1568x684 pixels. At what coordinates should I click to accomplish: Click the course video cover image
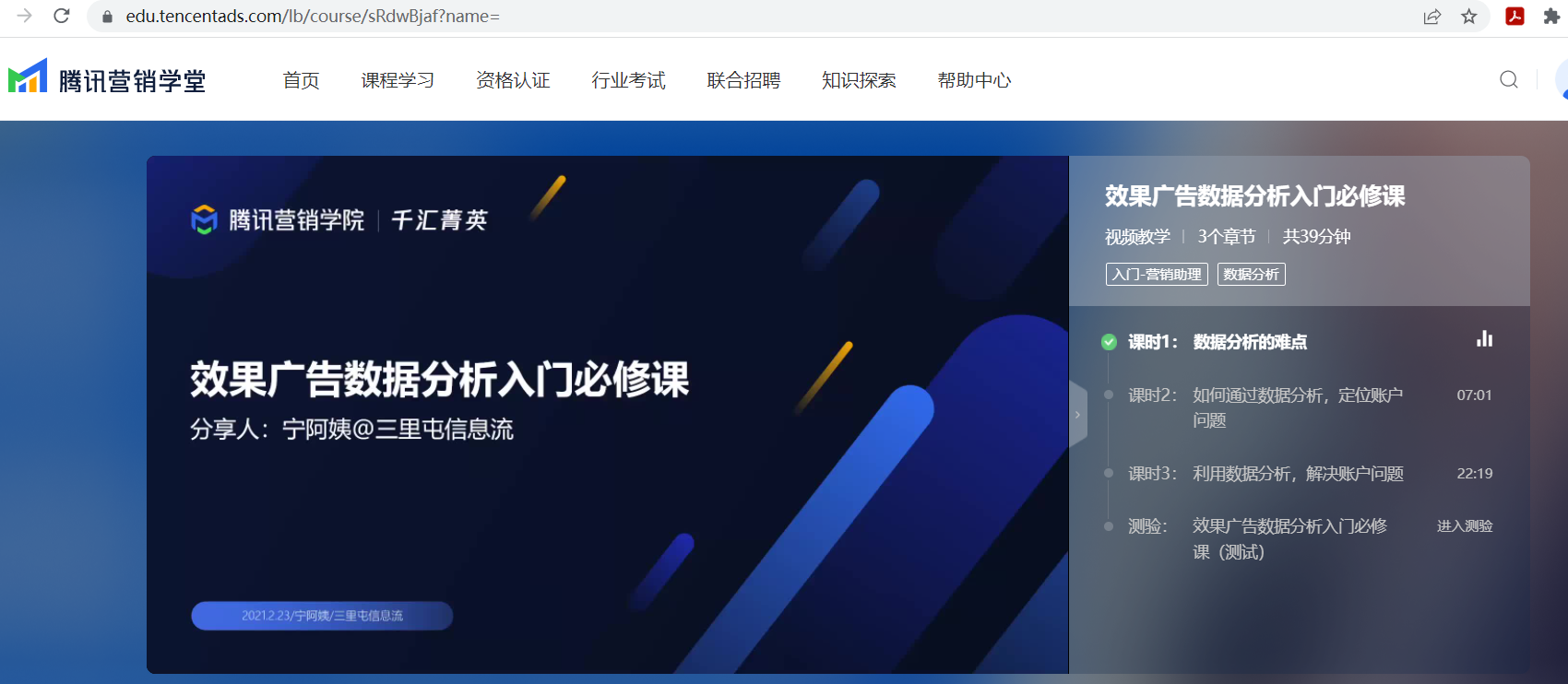[607, 415]
